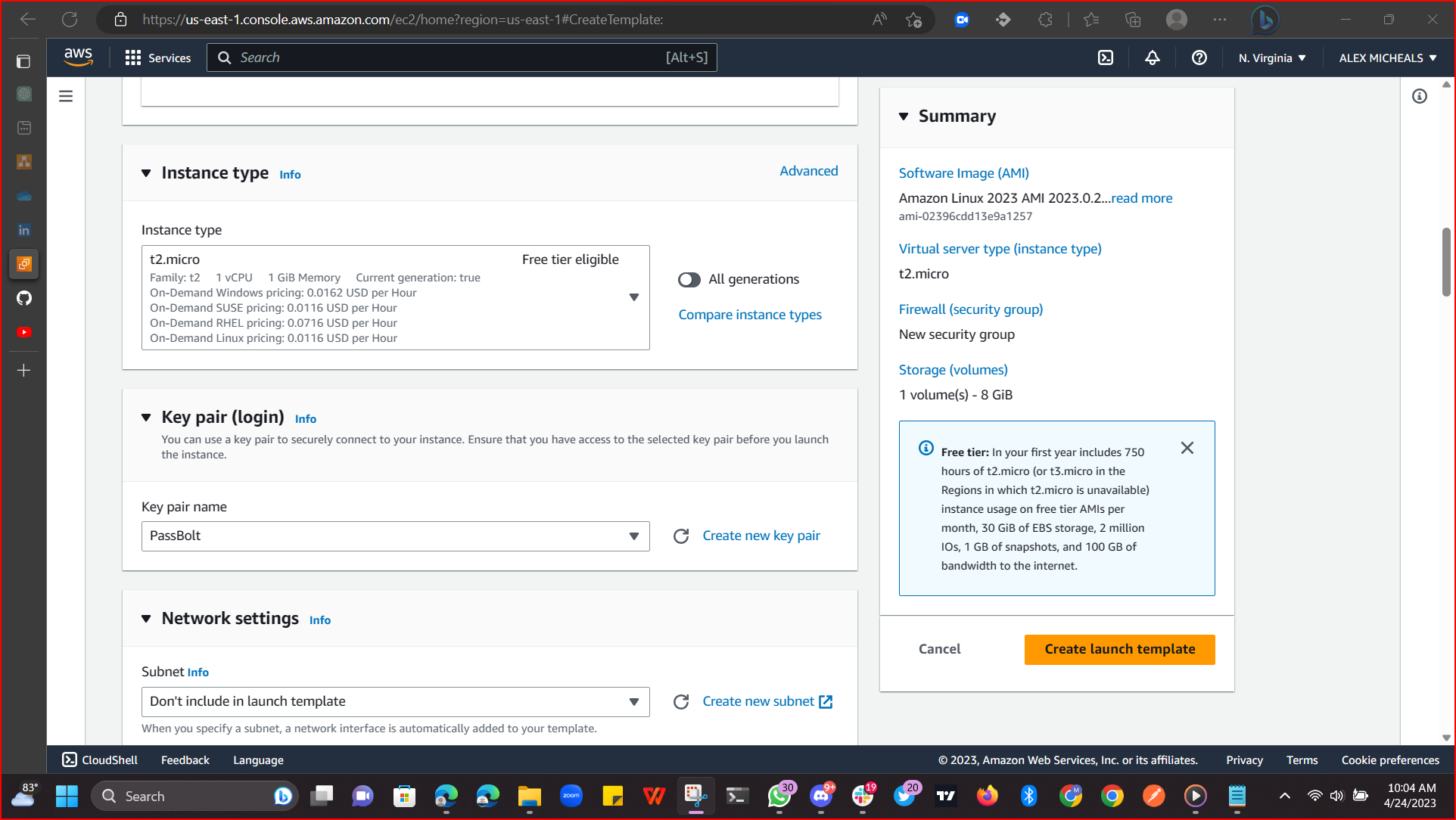Screen dimensions: 1456x820
Task: Open the Compare instance types link
Action: click(x=749, y=315)
